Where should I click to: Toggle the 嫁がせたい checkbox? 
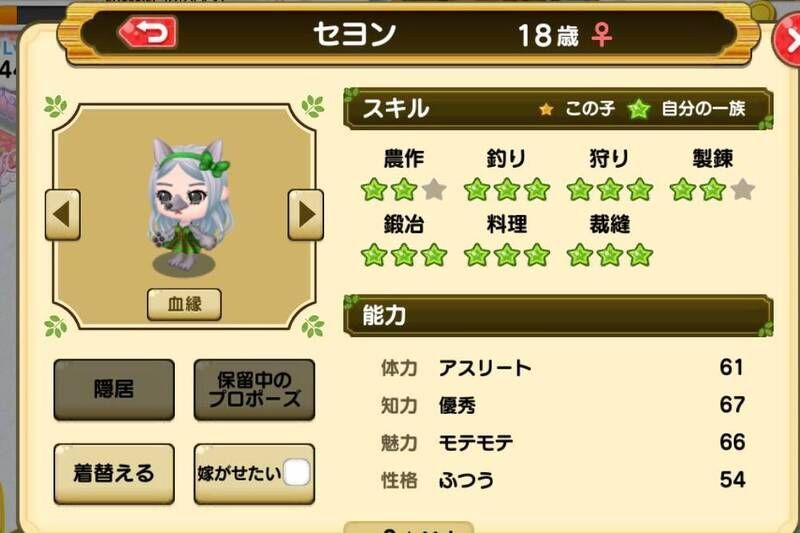coord(296,472)
